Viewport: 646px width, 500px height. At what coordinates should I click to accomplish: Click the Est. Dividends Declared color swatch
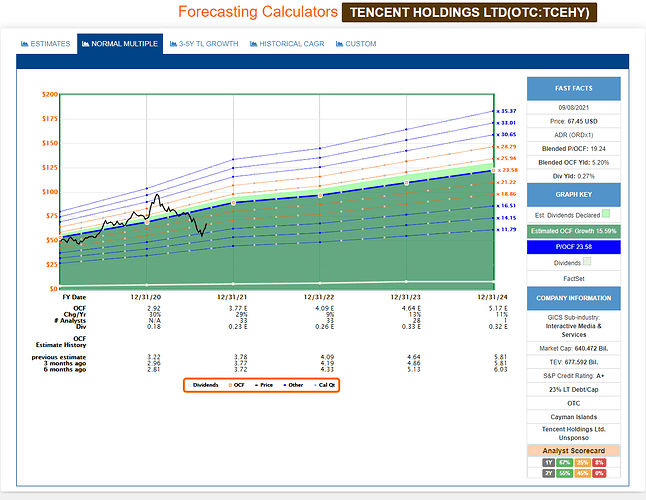606,213
